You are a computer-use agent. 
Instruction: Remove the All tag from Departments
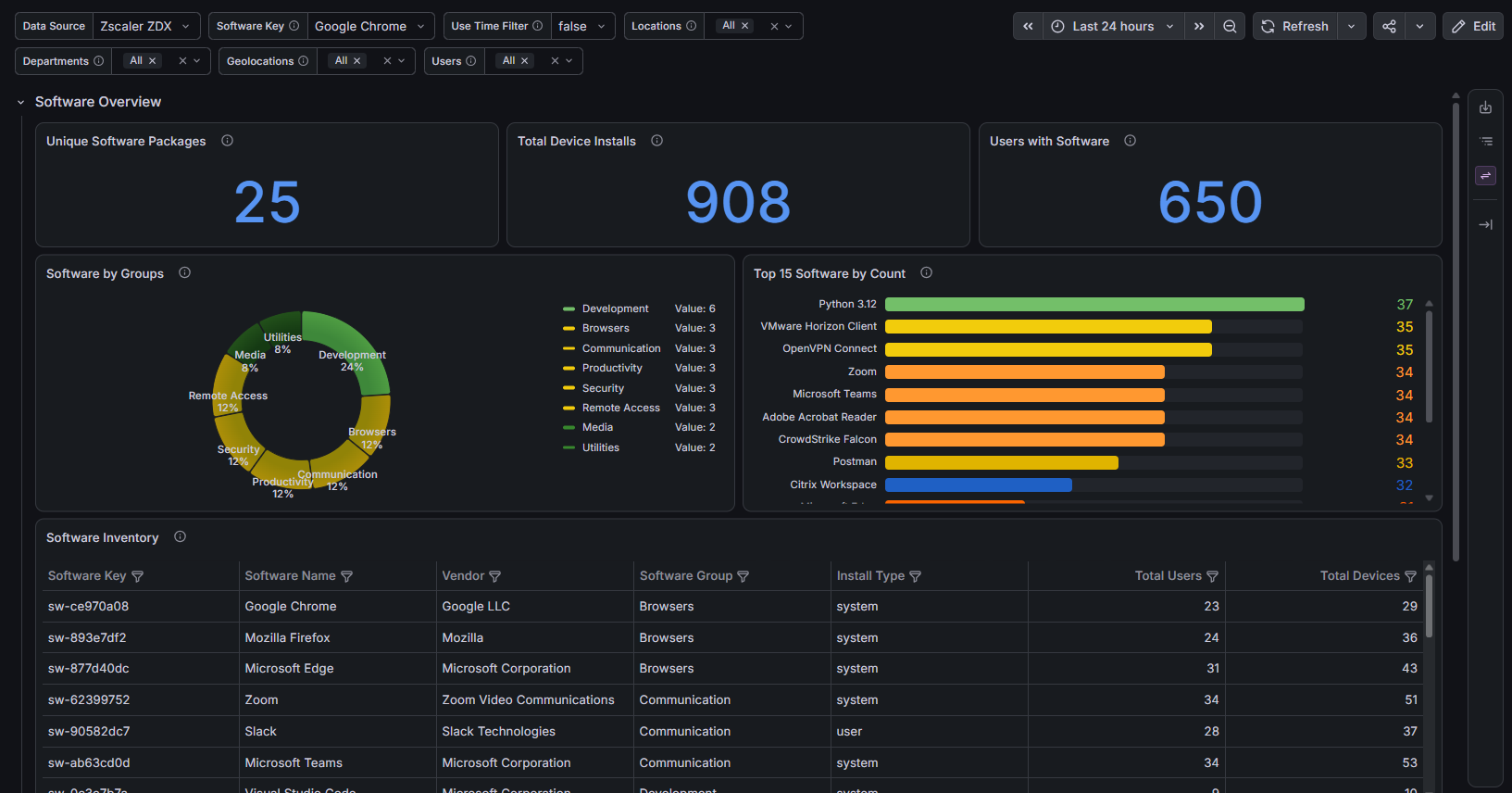(152, 61)
